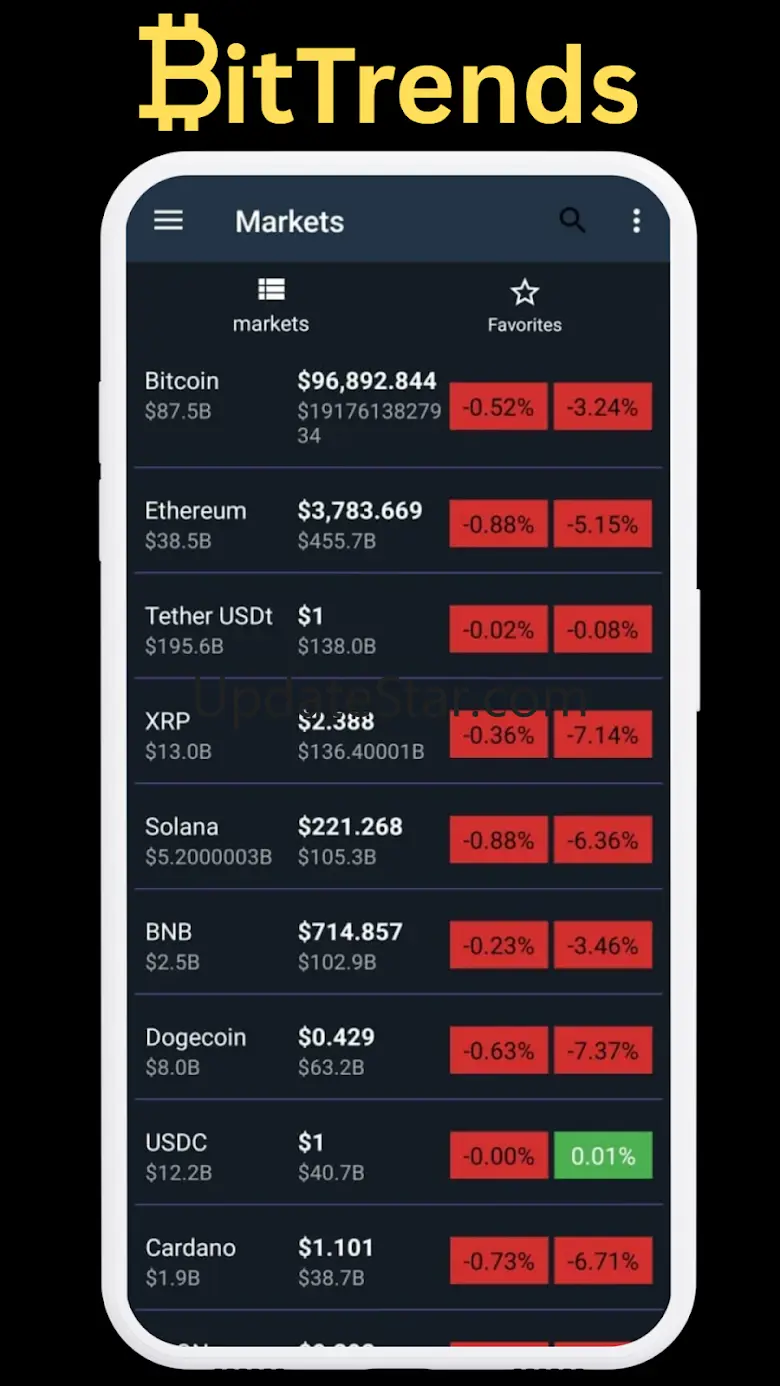The width and height of the screenshot is (780, 1386).
Task: Click Bitcoin's -0.52% change badge
Action: [x=498, y=407]
